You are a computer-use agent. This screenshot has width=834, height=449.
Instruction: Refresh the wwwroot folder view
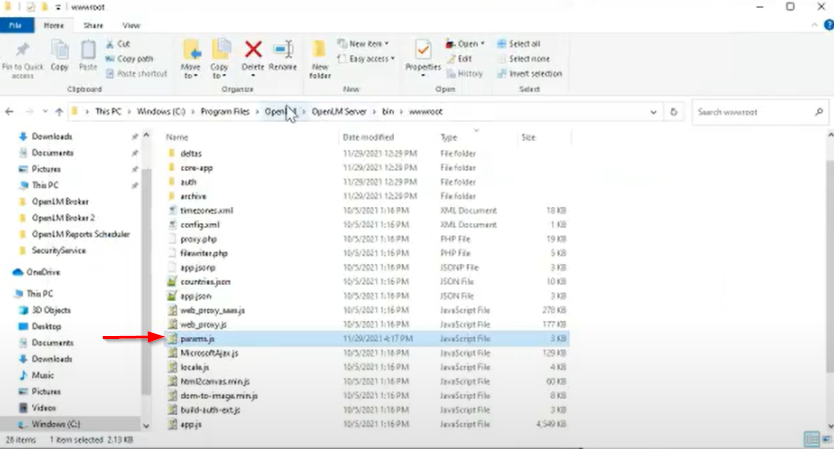[x=675, y=112]
